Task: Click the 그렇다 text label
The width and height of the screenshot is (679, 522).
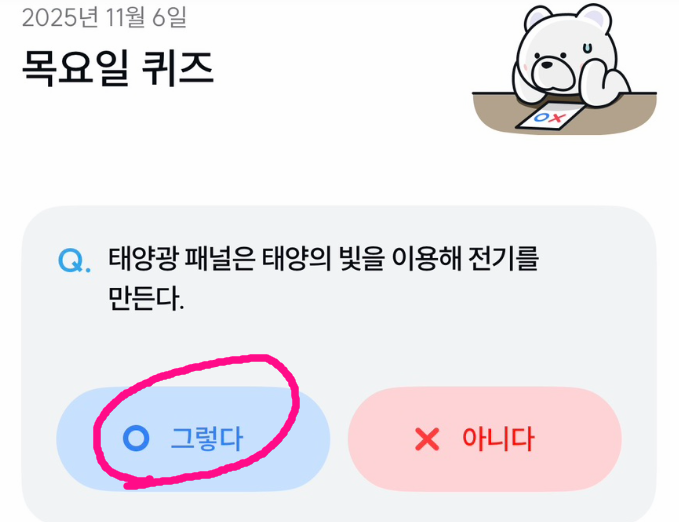Action: pos(207,438)
